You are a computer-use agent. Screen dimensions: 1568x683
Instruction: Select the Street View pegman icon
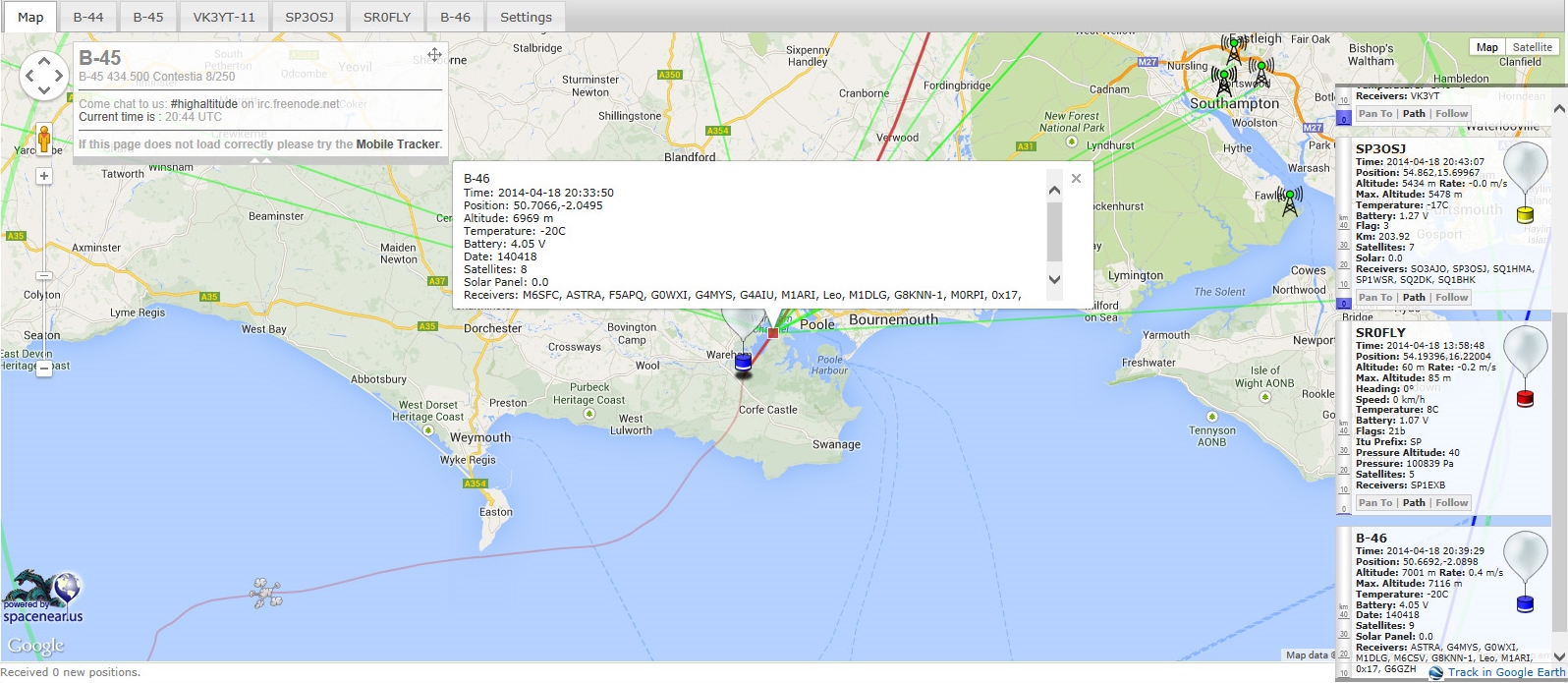click(43, 139)
